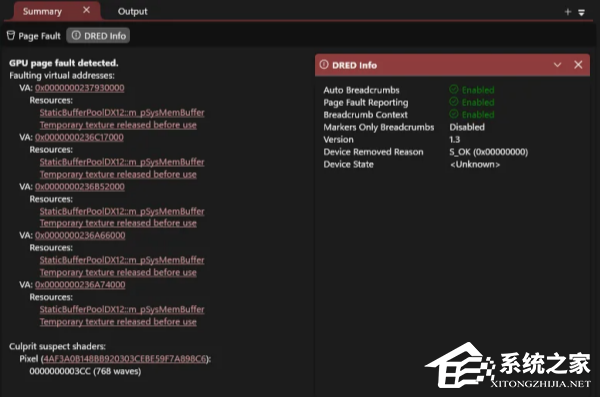Open StaticBufferPoolDX12 resource under VA 0x0000000236B52000
This screenshot has height=397, width=600.
[x=122, y=211]
